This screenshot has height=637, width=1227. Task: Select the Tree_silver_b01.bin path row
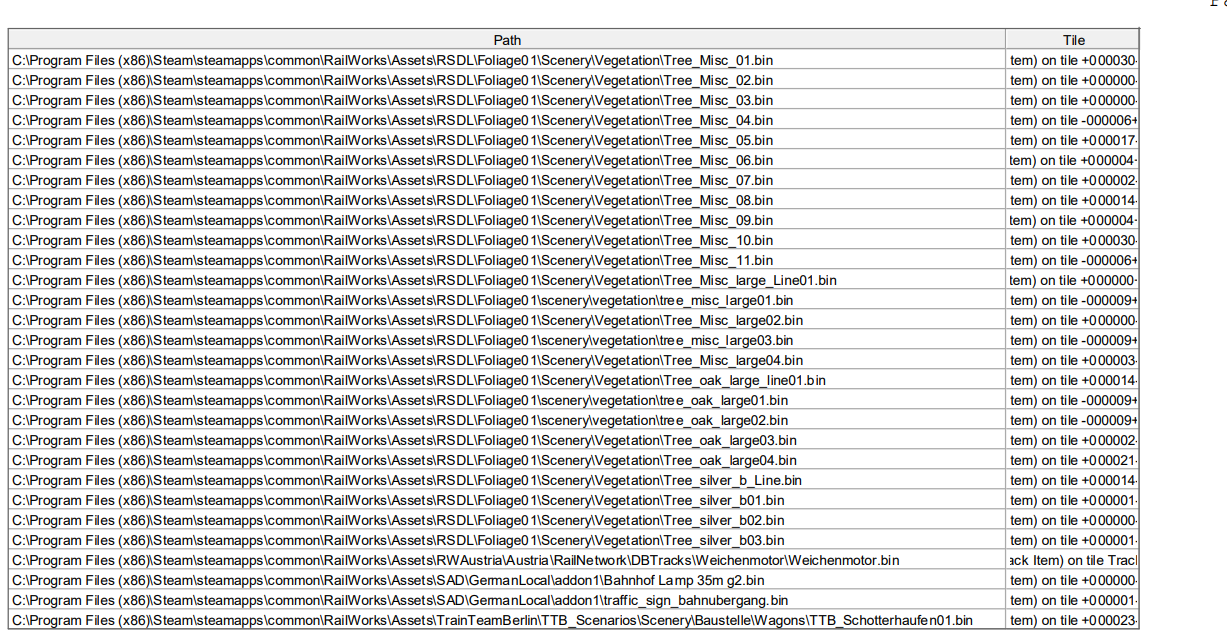(507, 500)
